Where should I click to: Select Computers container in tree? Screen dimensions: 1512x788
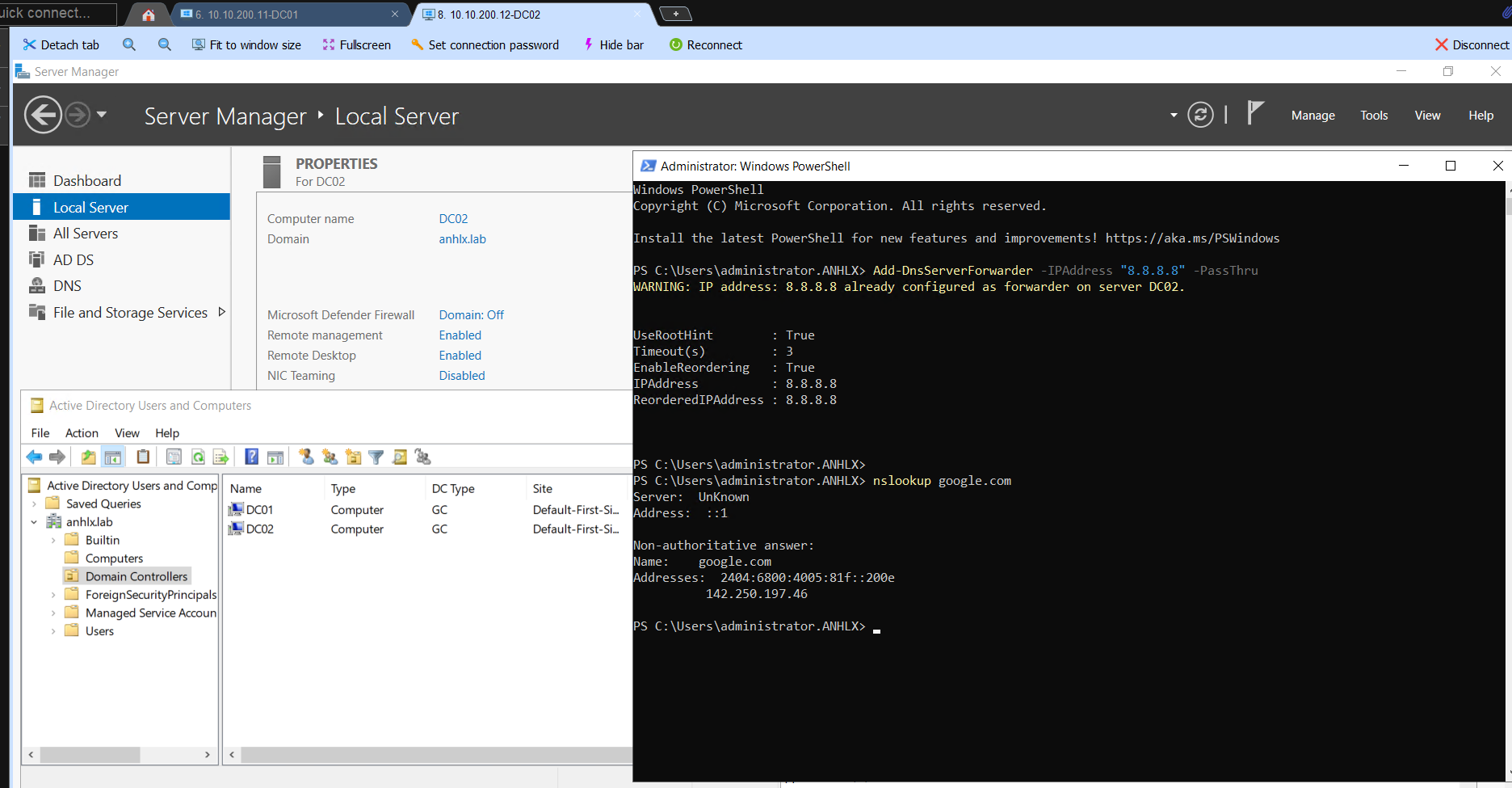pyautogui.click(x=114, y=558)
